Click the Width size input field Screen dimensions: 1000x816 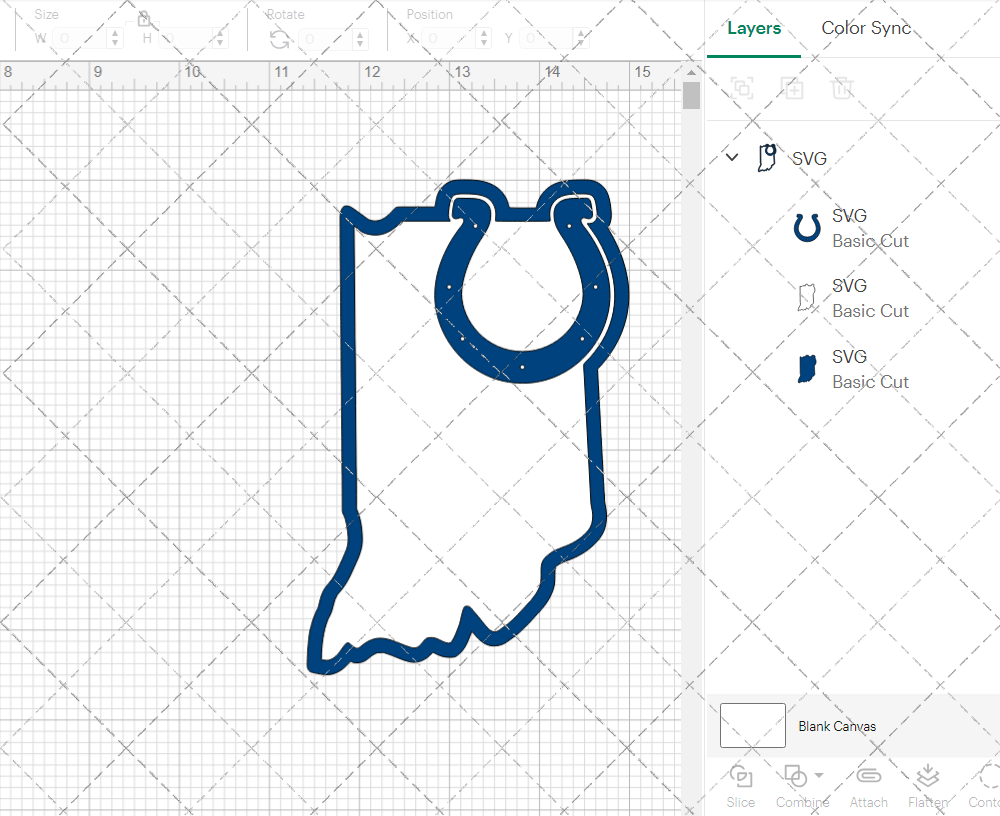click(x=80, y=38)
